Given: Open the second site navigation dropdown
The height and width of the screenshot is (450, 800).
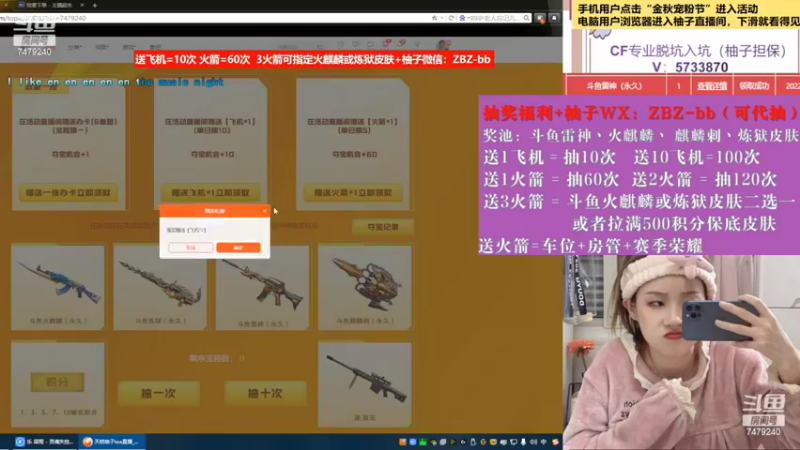Looking at the screenshot, I should point(102,47).
